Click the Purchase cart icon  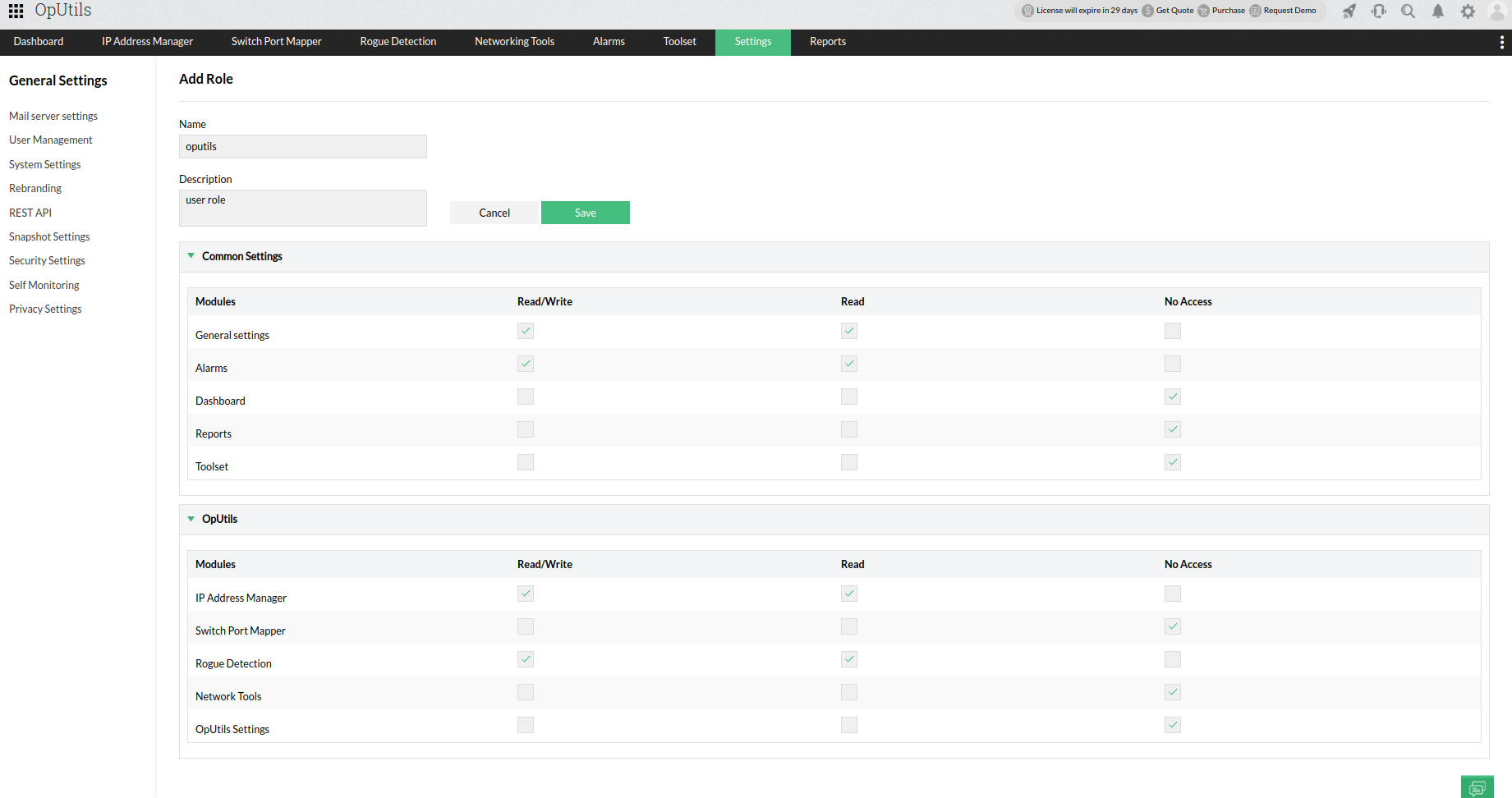pyautogui.click(x=1203, y=11)
